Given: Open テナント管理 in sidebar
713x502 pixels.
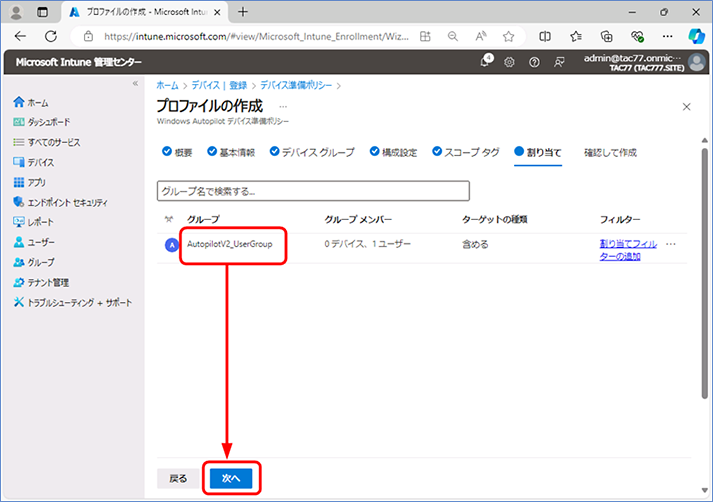Looking at the screenshot, I should click(41, 282).
